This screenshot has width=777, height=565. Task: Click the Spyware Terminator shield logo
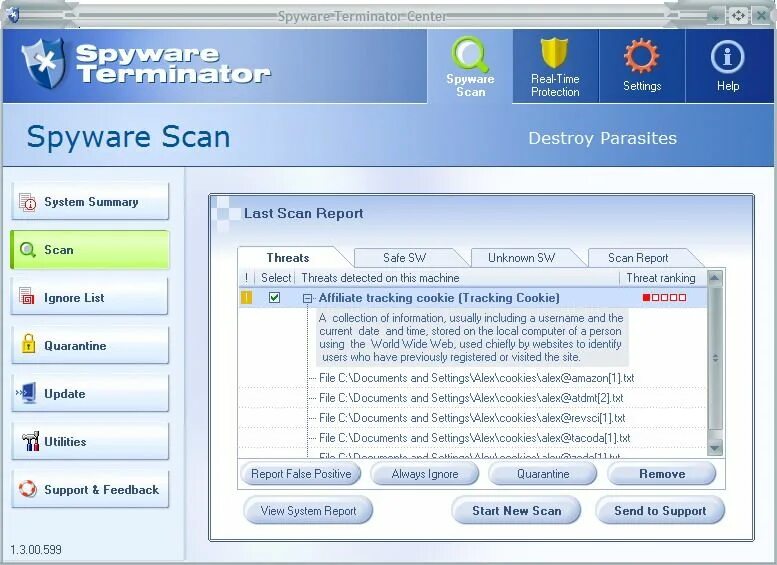(x=44, y=63)
